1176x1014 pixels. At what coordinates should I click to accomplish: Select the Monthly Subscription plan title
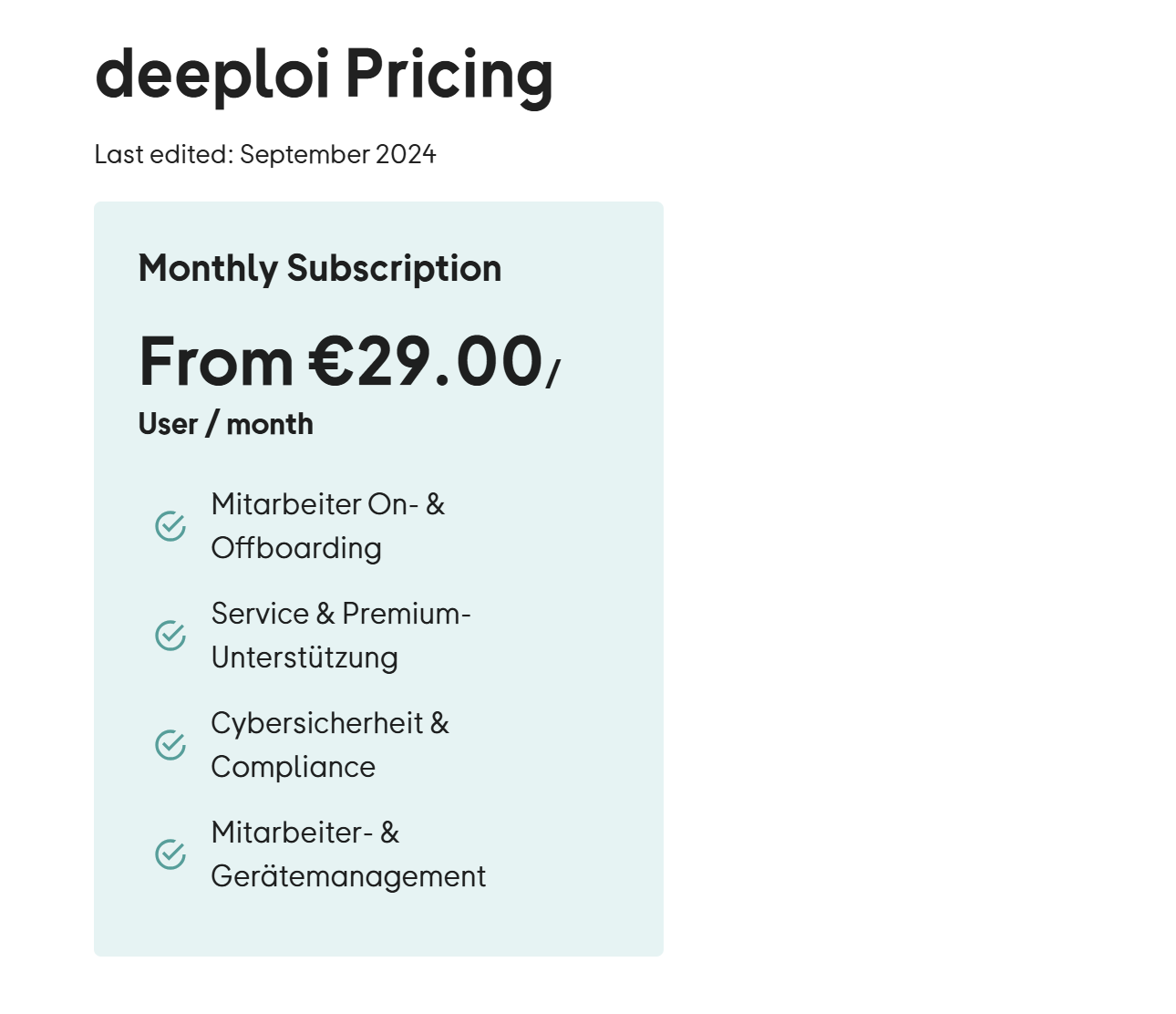320,269
